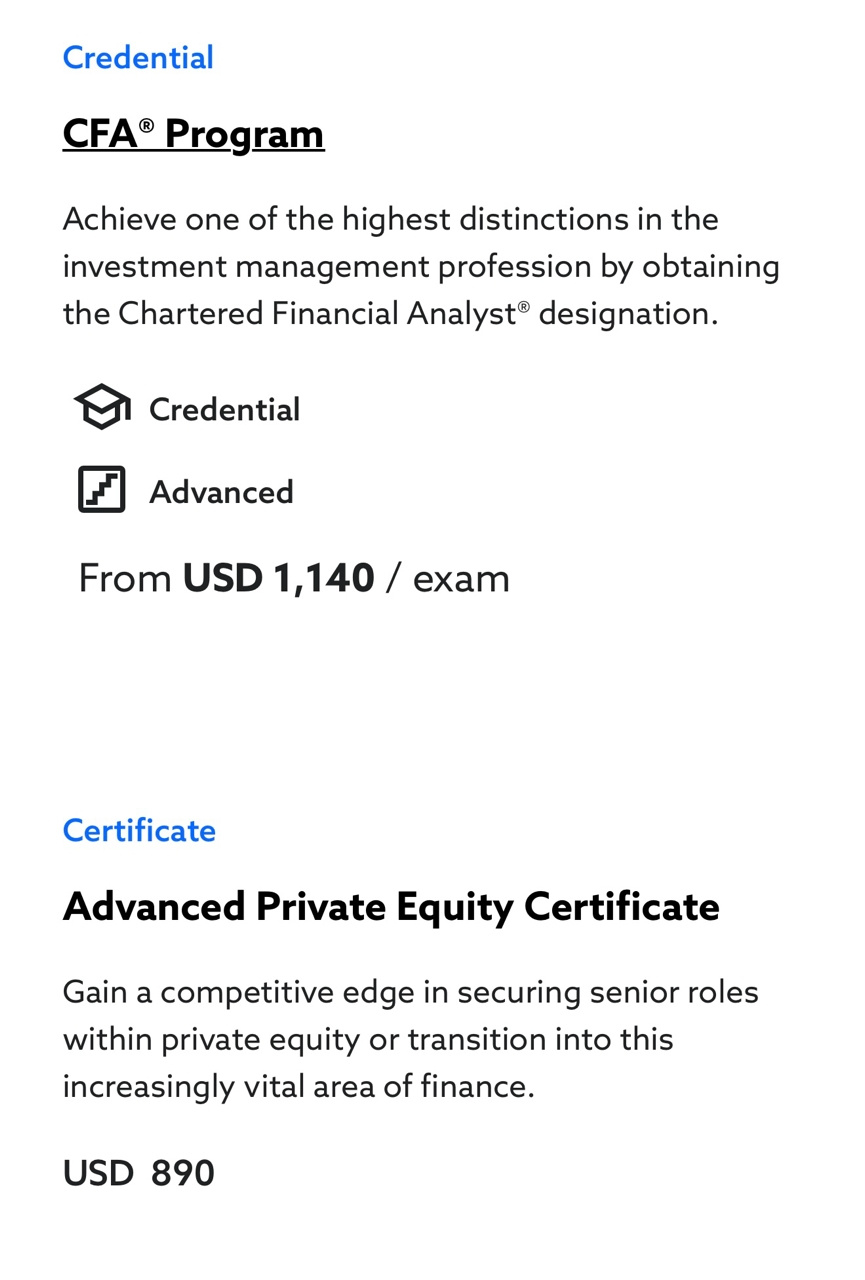Screen dimensions: 865x1280
Task: Click the USD 1,140 exam price
Action: (x=278, y=578)
